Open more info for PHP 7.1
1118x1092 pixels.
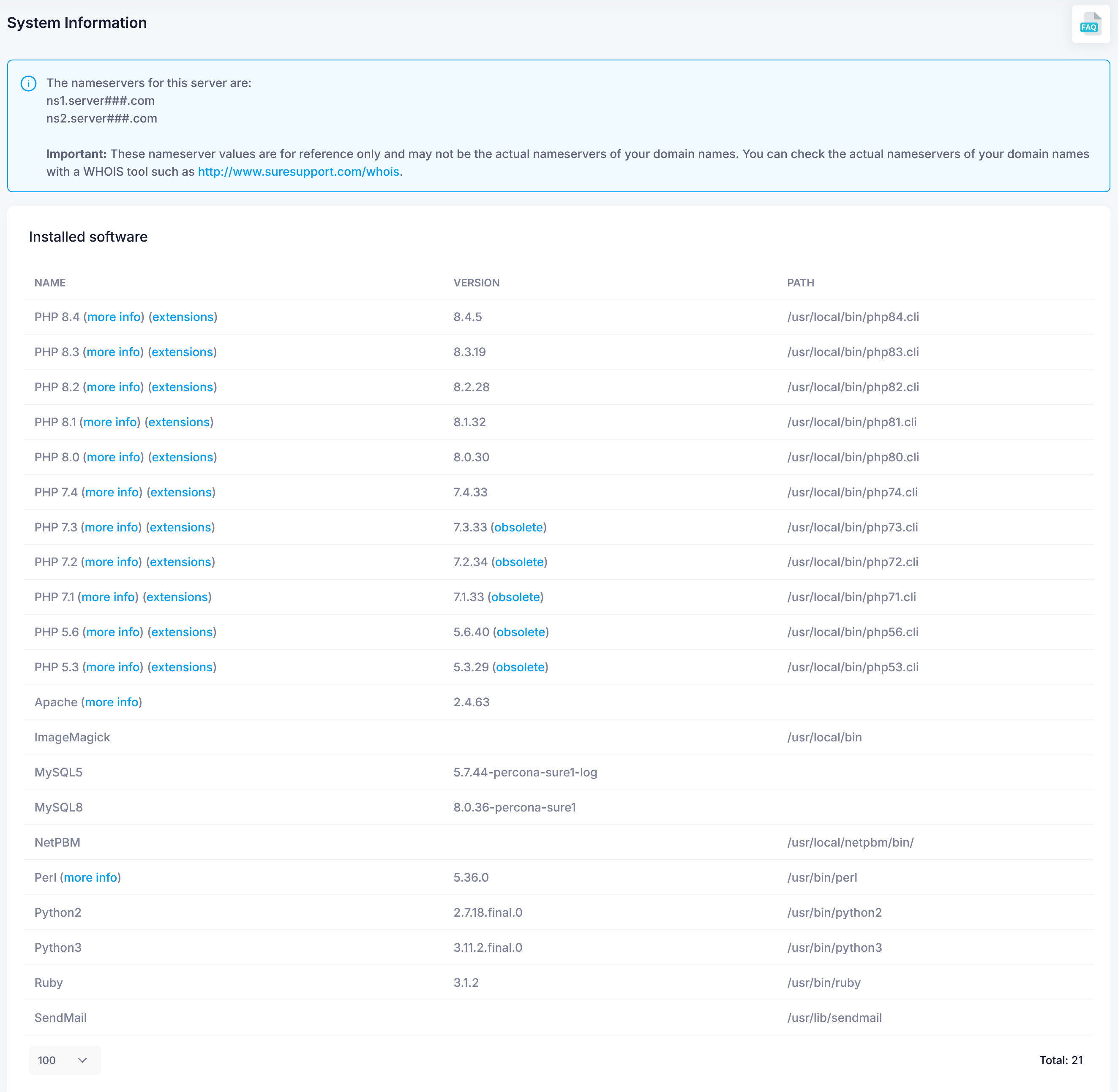coord(108,596)
